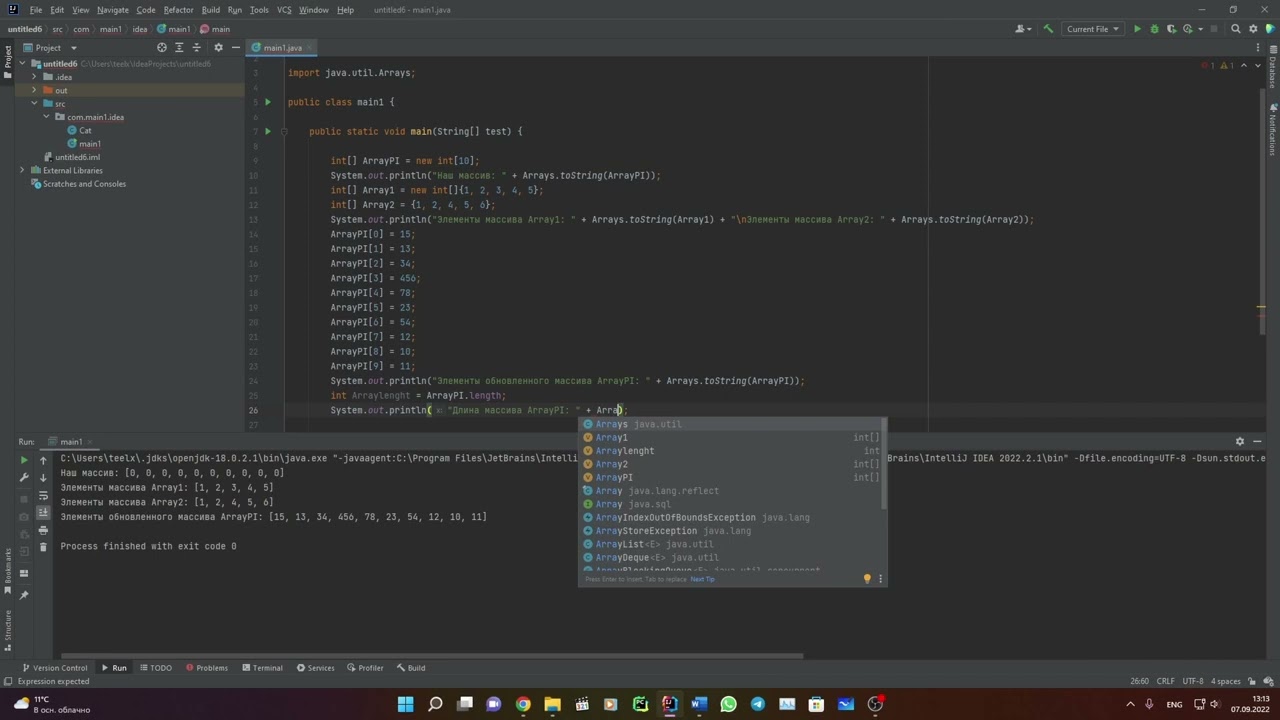Open Project panel gear options
The height and width of the screenshot is (720, 1280).
pos(217,47)
